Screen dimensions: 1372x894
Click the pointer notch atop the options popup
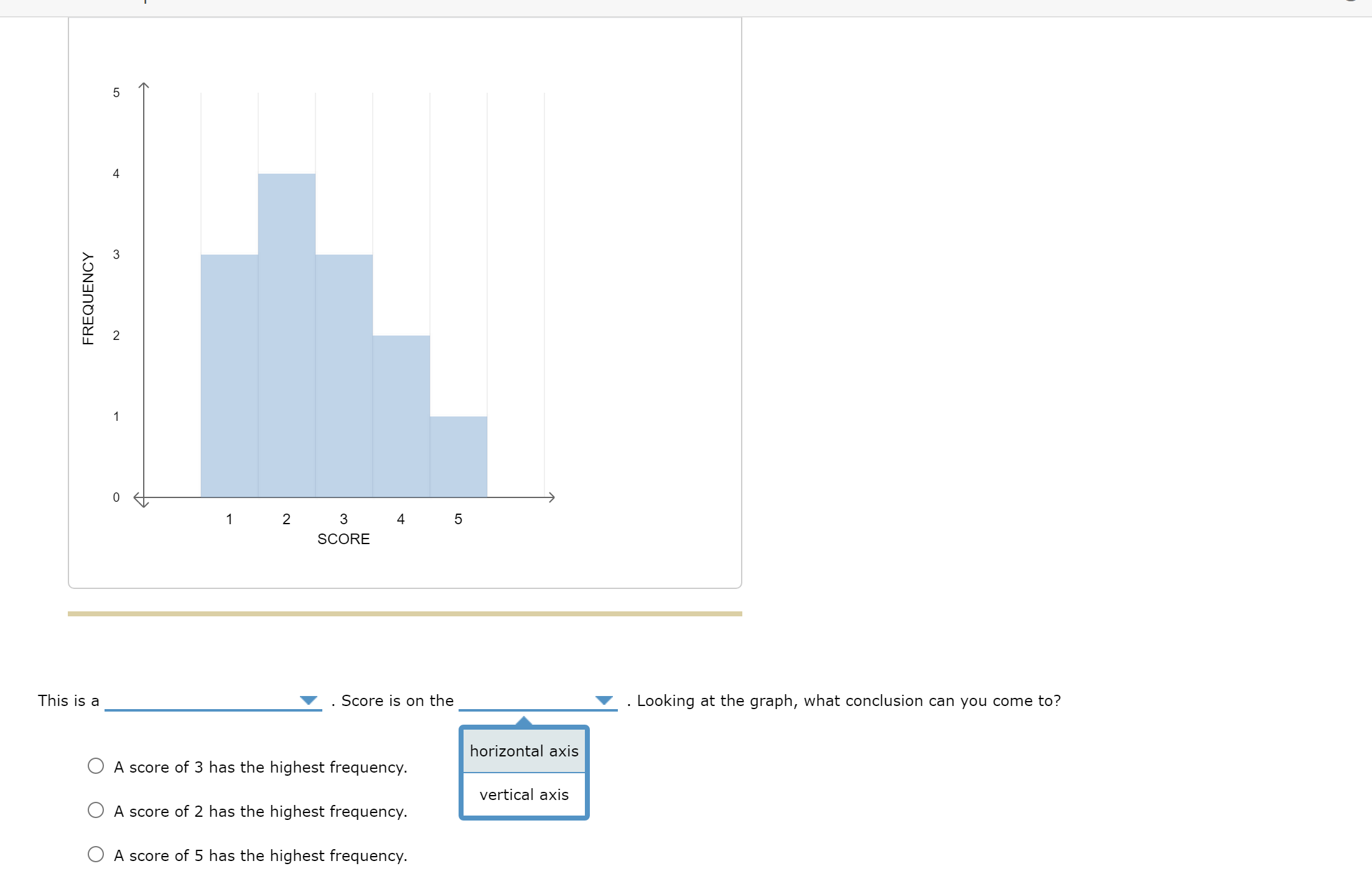(x=524, y=721)
